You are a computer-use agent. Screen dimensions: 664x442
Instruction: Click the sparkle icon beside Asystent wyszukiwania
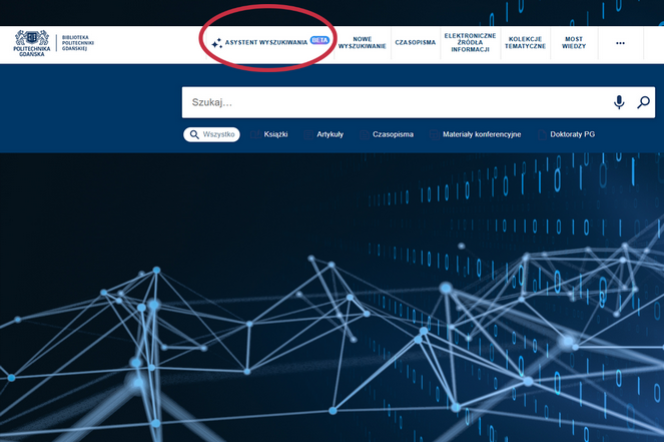pos(216,43)
